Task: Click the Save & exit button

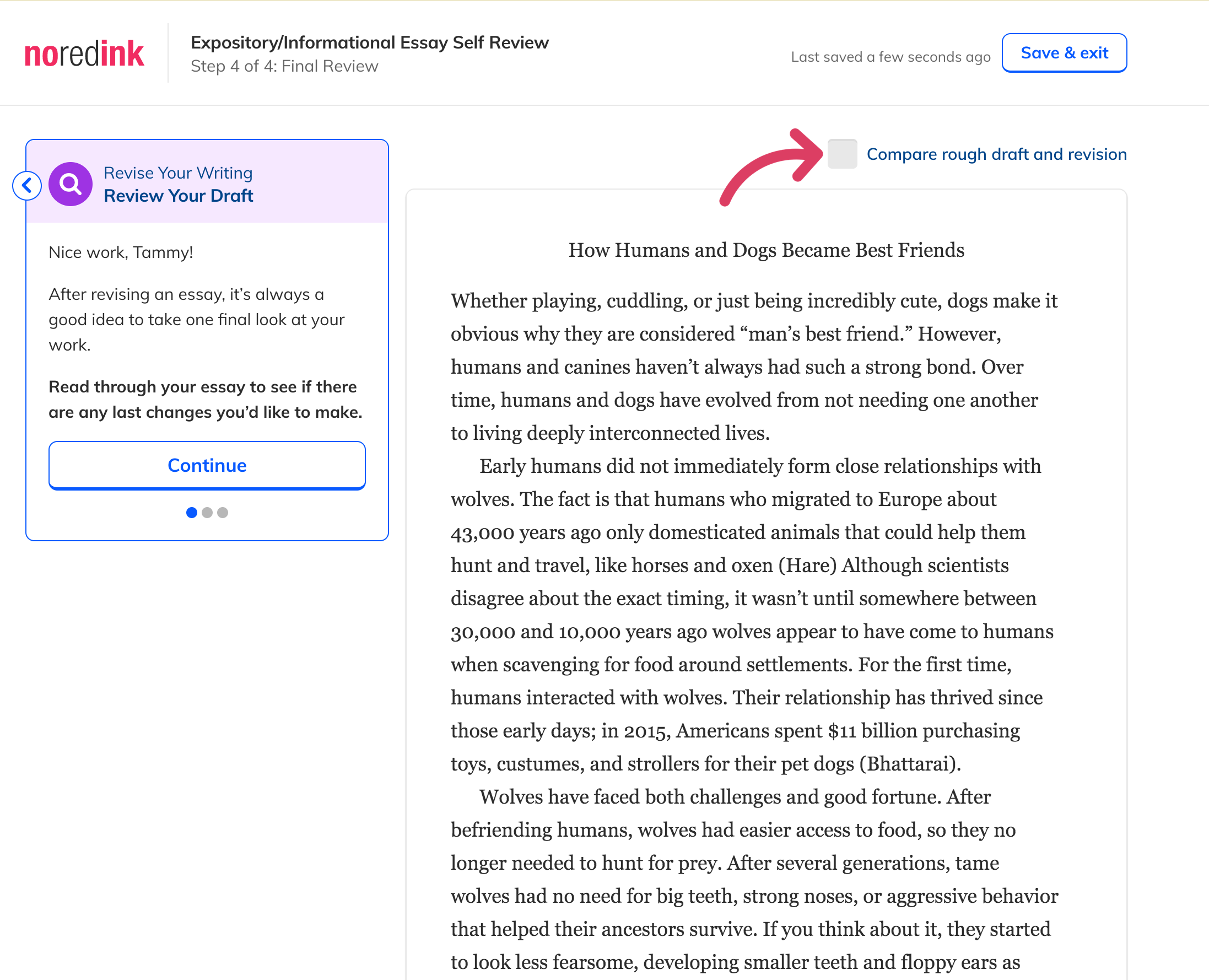Action: [1064, 53]
